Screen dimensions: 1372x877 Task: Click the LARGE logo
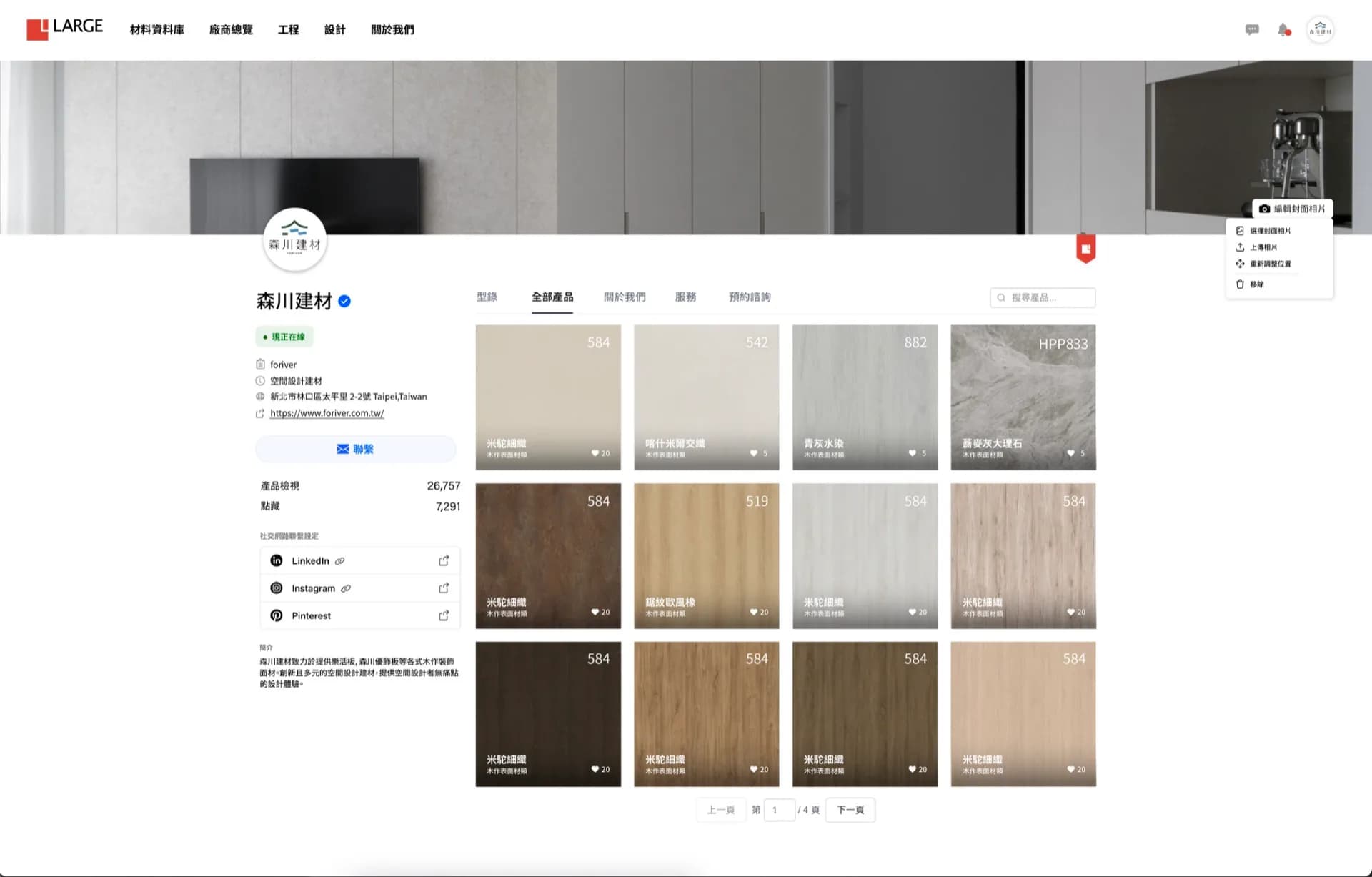[64, 29]
